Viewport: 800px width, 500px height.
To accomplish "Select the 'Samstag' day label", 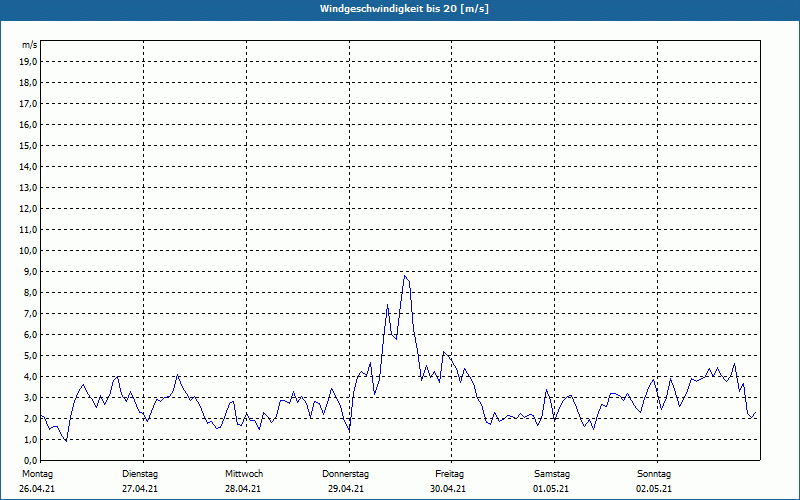I will [x=552, y=474].
